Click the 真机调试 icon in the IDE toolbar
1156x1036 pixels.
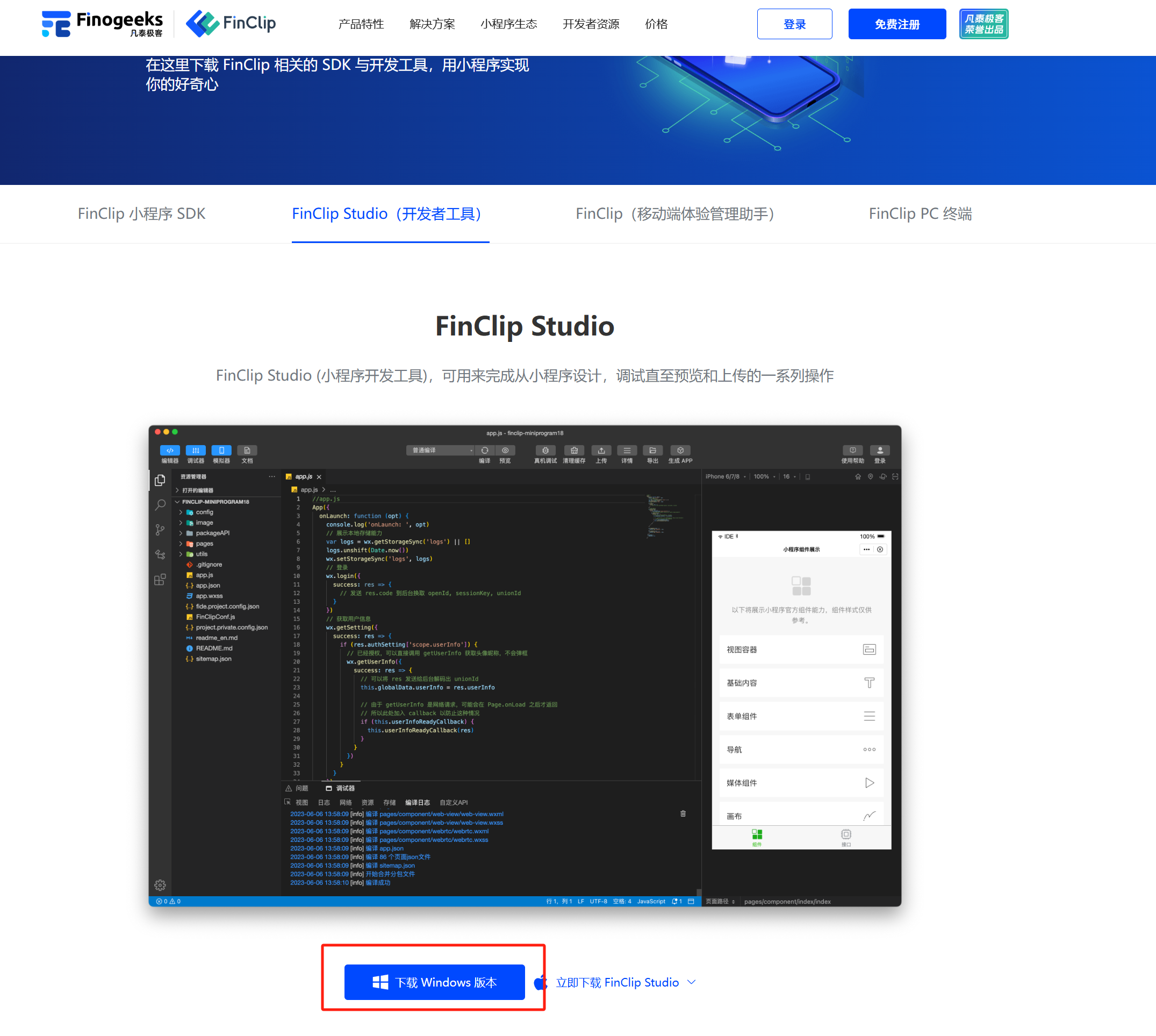545,451
